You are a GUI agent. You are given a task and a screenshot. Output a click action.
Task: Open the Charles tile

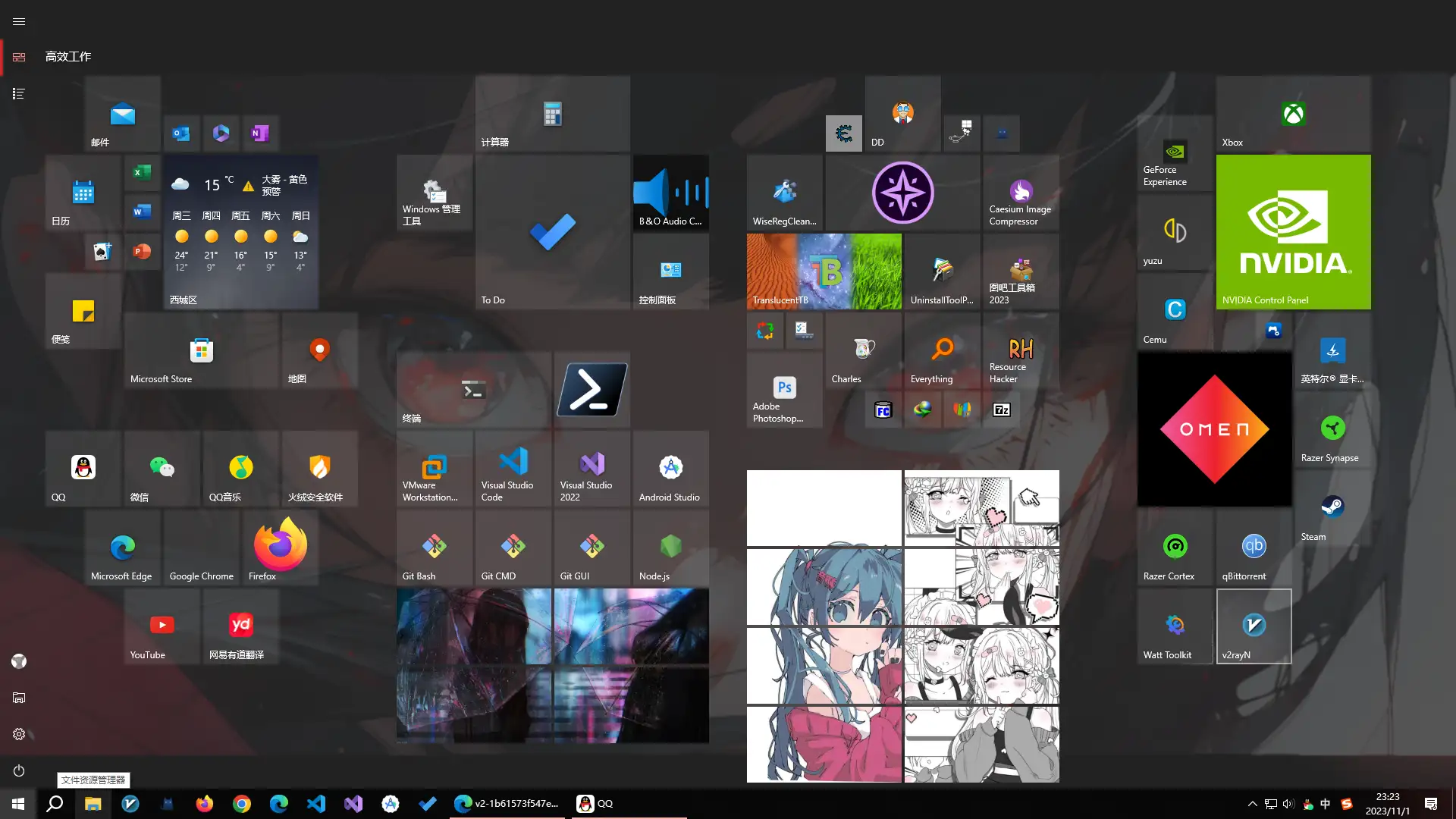(x=863, y=350)
